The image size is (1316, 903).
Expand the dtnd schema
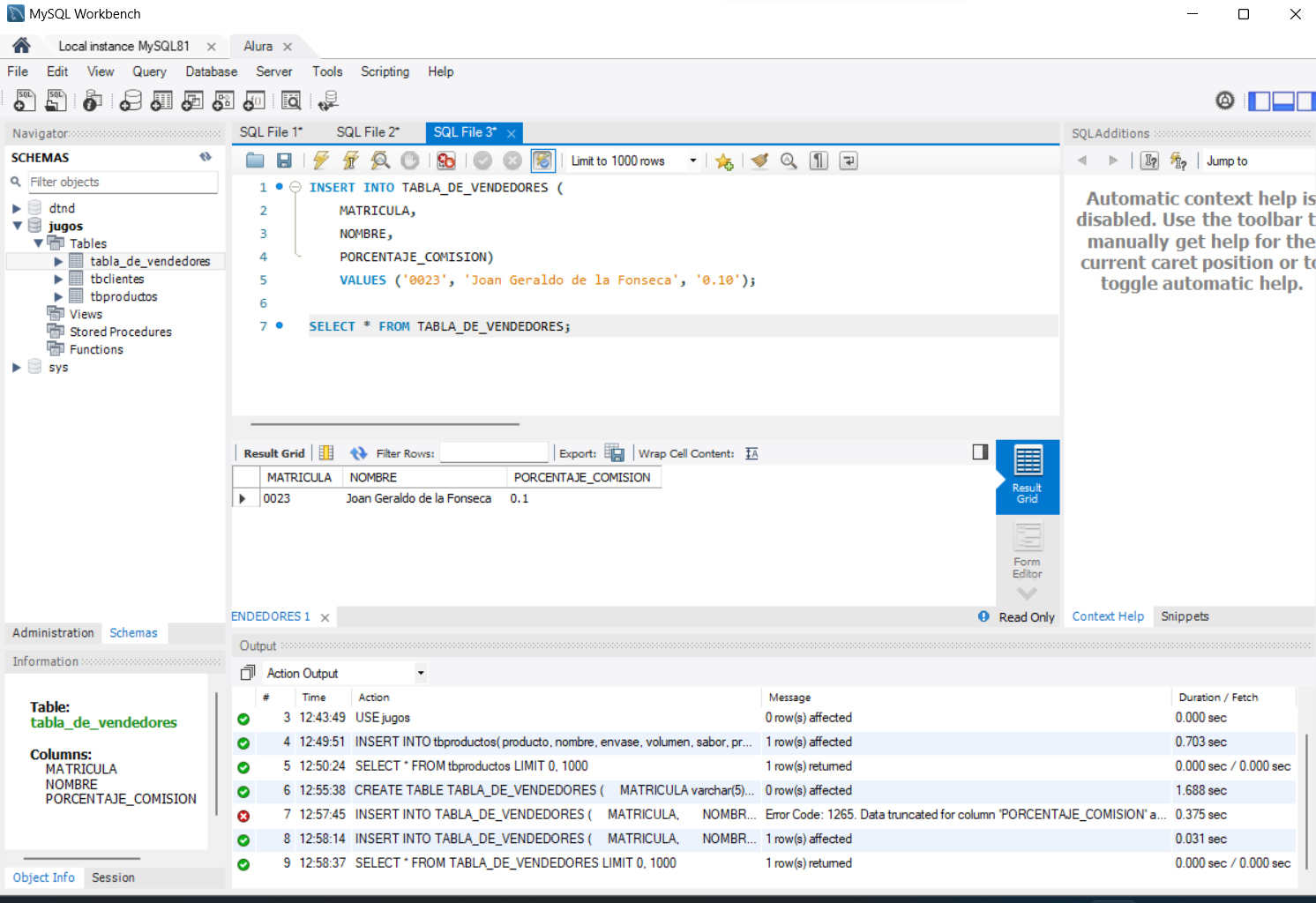pyautogui.click(x=16, y=208)
